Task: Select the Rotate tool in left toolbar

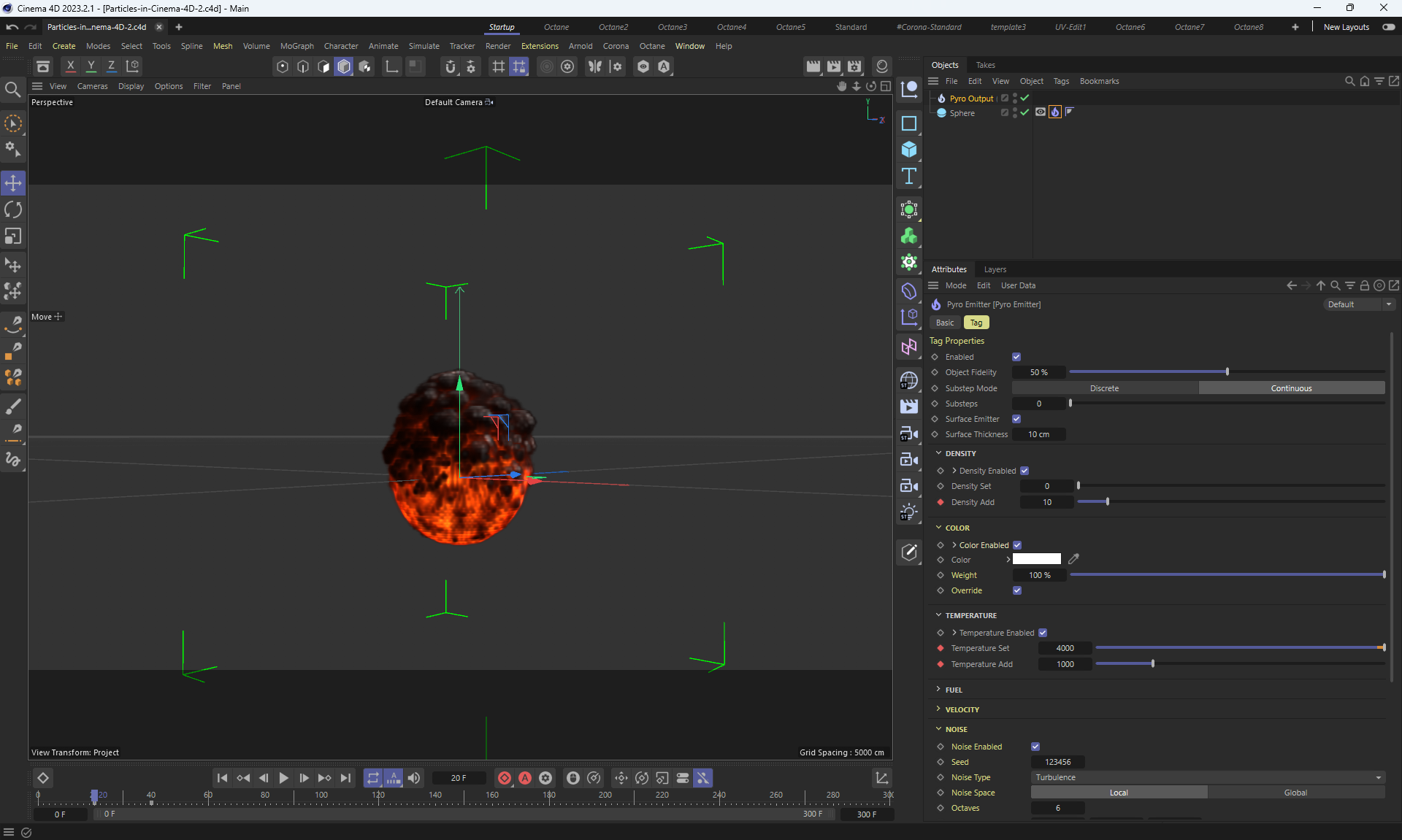Action: click(13, 210)
